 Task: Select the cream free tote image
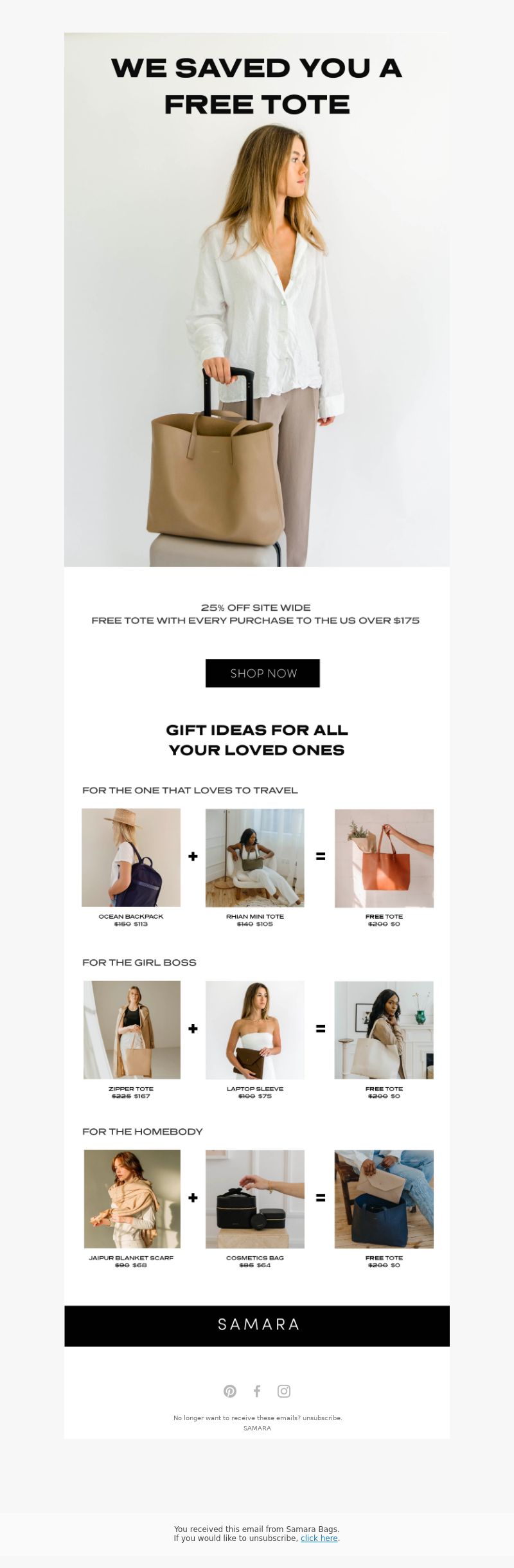coord(384,1030)
